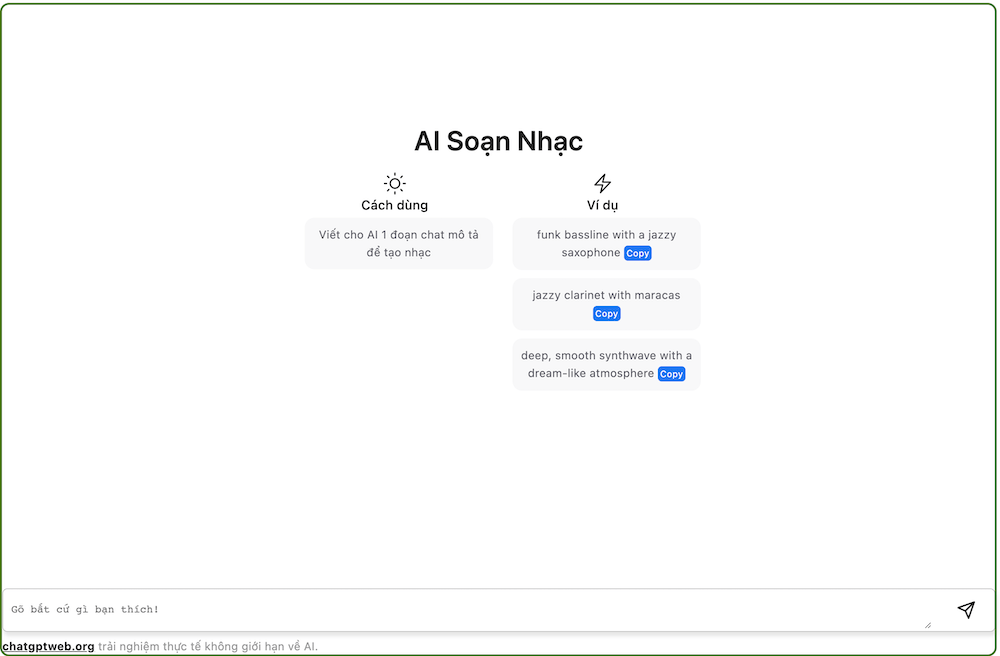The width and height of the screenshot is (1000, 656).
Task: Click the paper plane send icon
Action: pyautogui.click(x=965, y=610)
